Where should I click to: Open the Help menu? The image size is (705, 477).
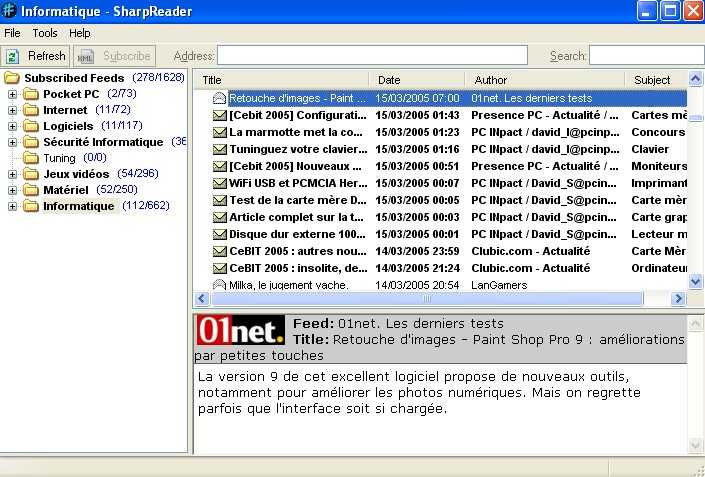click(80, 33)
